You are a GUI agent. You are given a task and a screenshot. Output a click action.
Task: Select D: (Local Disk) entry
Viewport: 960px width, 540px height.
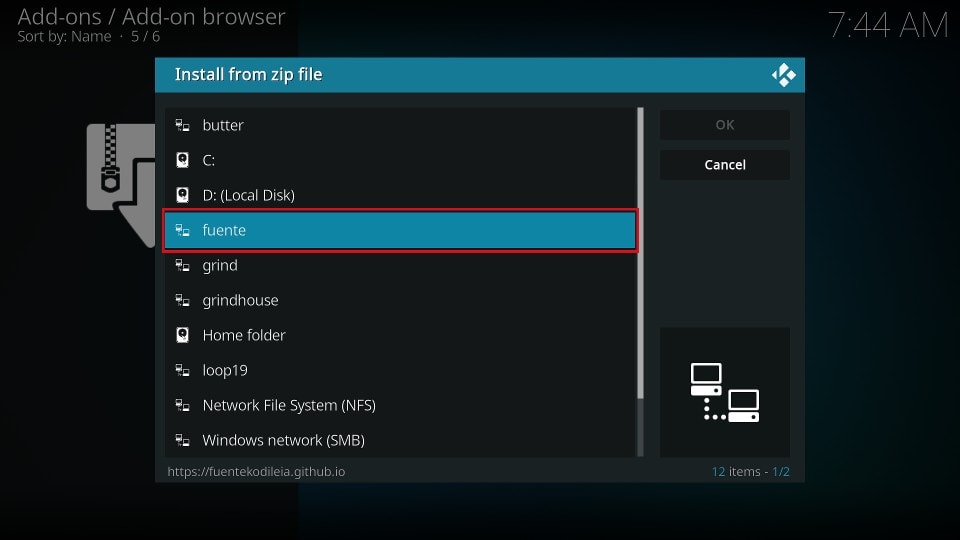400,195
